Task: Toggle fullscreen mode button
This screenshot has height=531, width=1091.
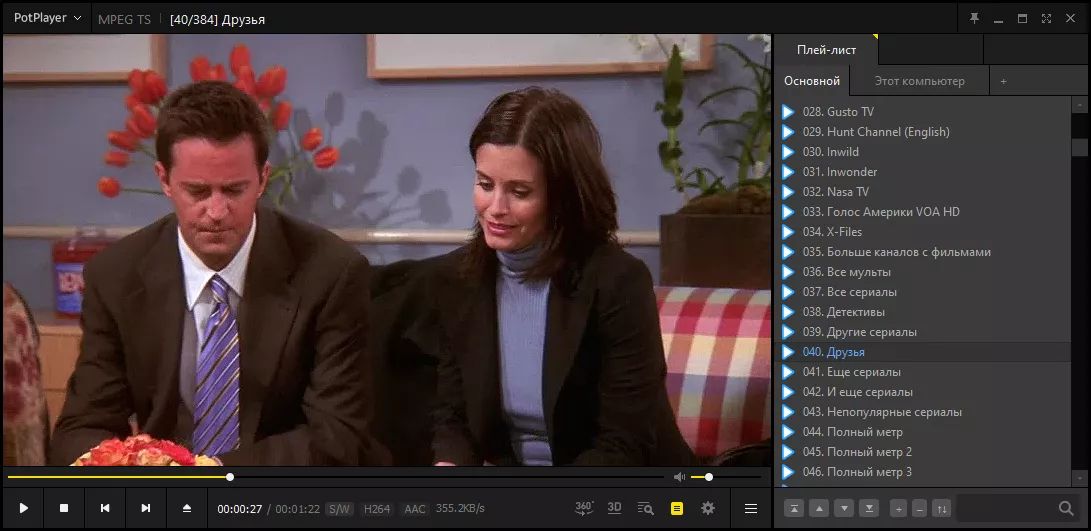Action: point(1046,19)
